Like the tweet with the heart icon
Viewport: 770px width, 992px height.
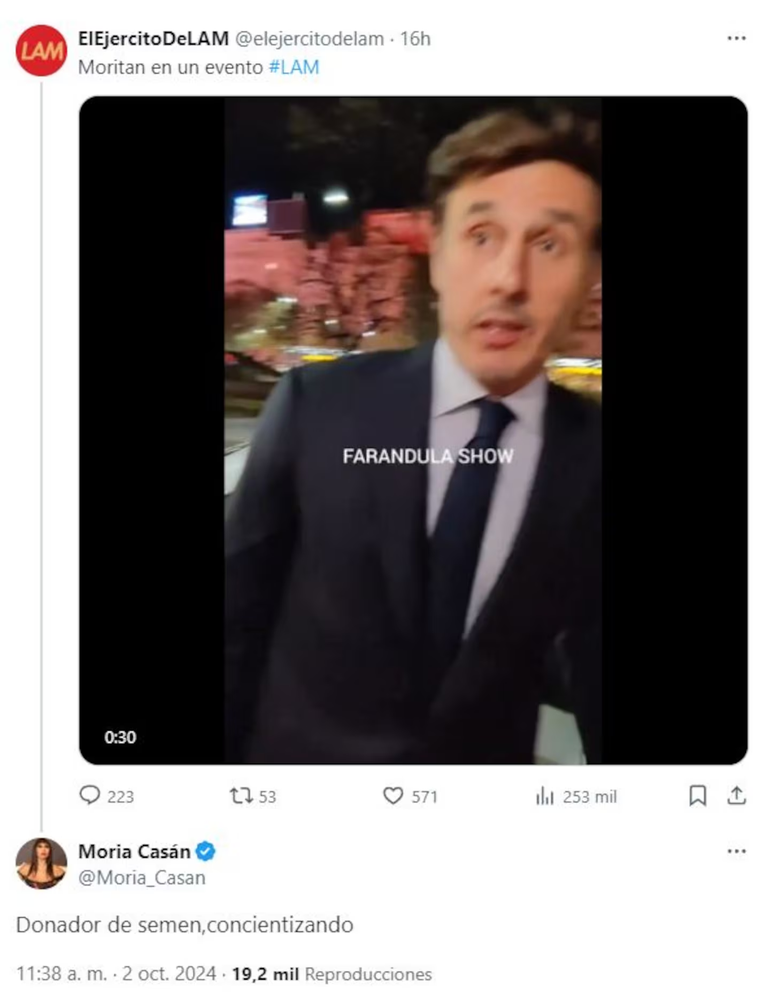point(393,796)
